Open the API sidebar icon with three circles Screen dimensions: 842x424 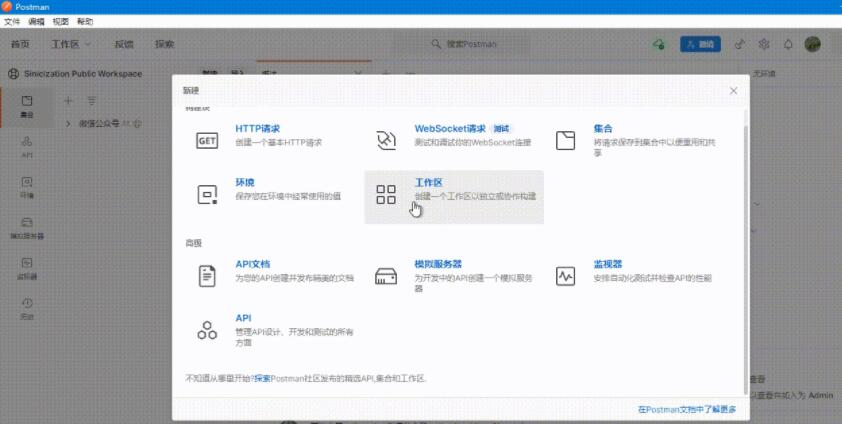(x=27, y=141)
